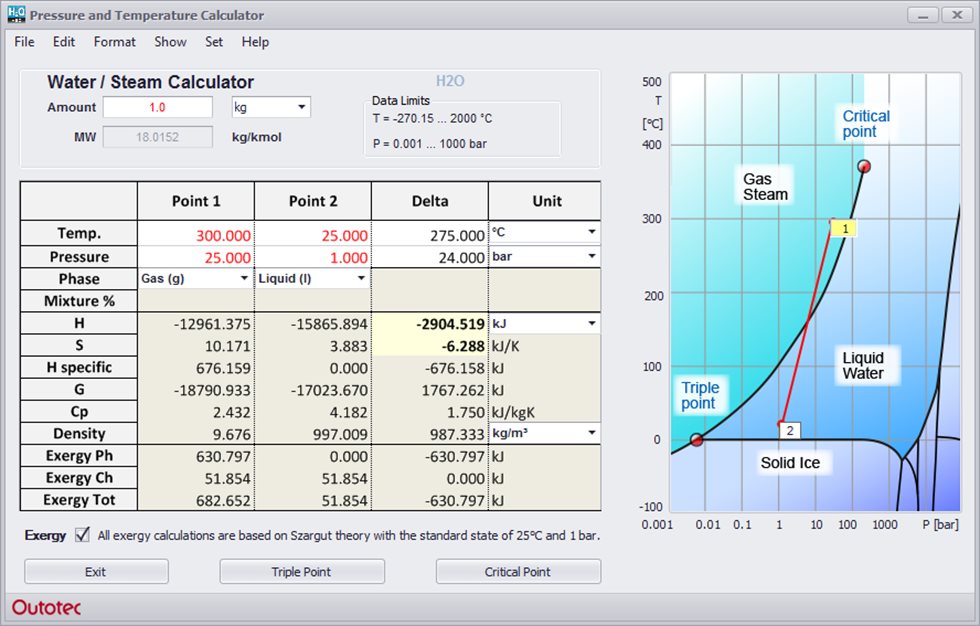The width and height of the screenshot is (980, 626).
Task: Click Point 1 temperature value 300.000
Action: pyautogui.click(x=196, y=235)
